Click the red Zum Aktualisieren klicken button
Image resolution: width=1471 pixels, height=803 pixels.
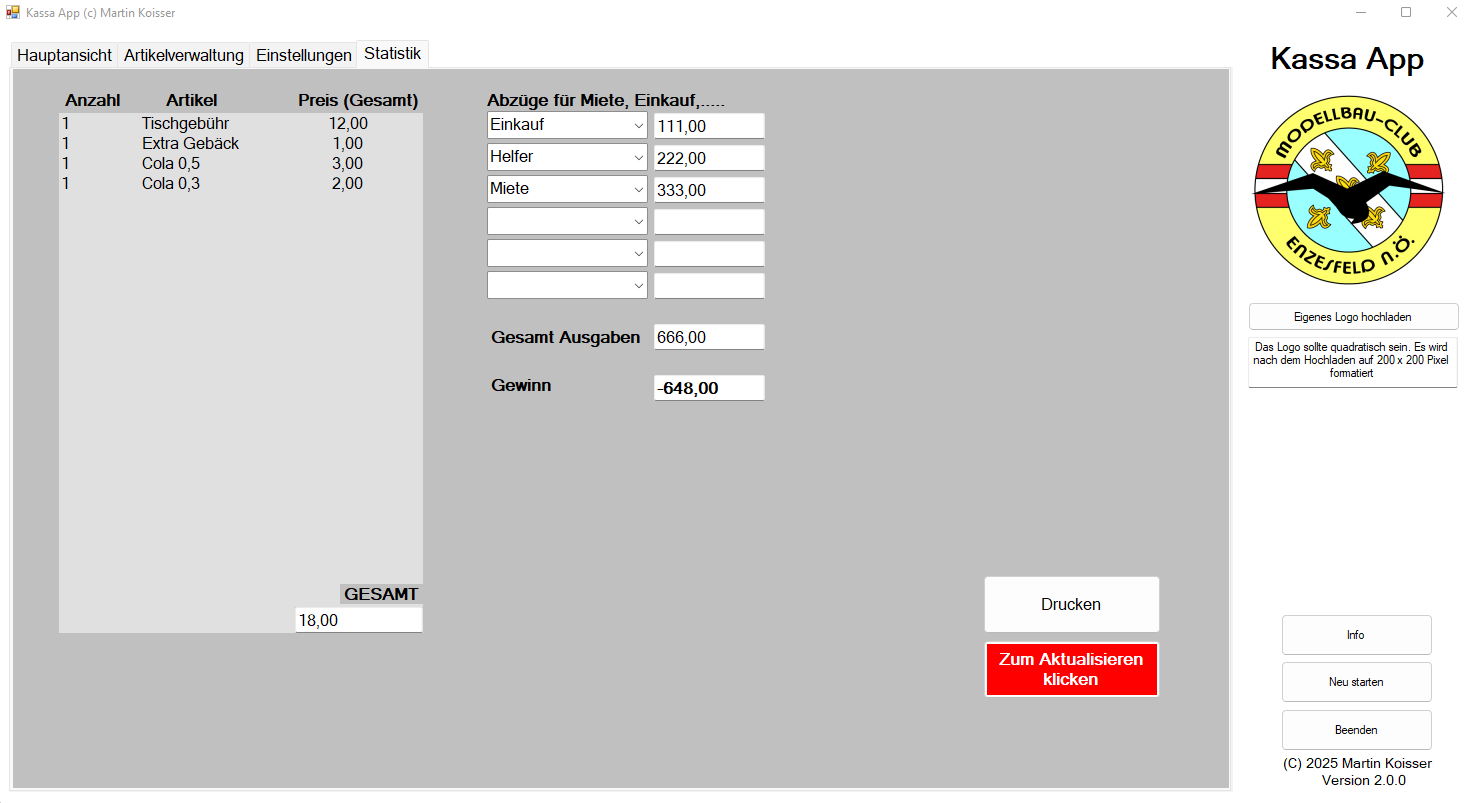coord(1071,669)
